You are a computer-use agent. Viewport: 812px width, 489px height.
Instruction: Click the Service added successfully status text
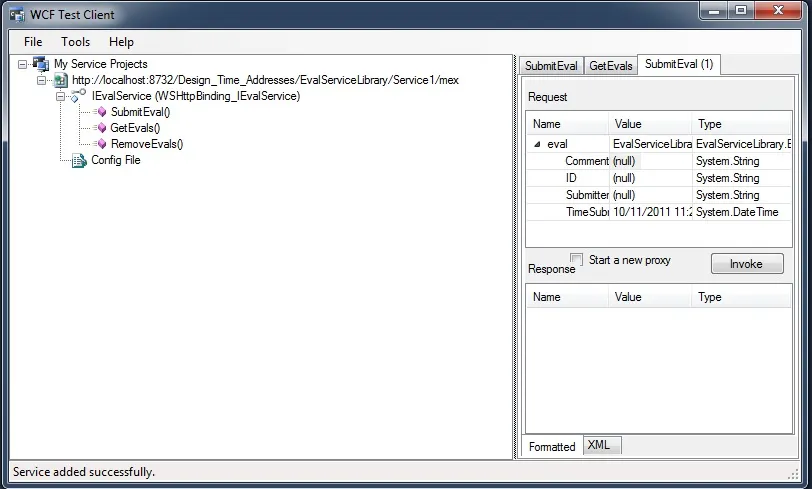point(84,472)
